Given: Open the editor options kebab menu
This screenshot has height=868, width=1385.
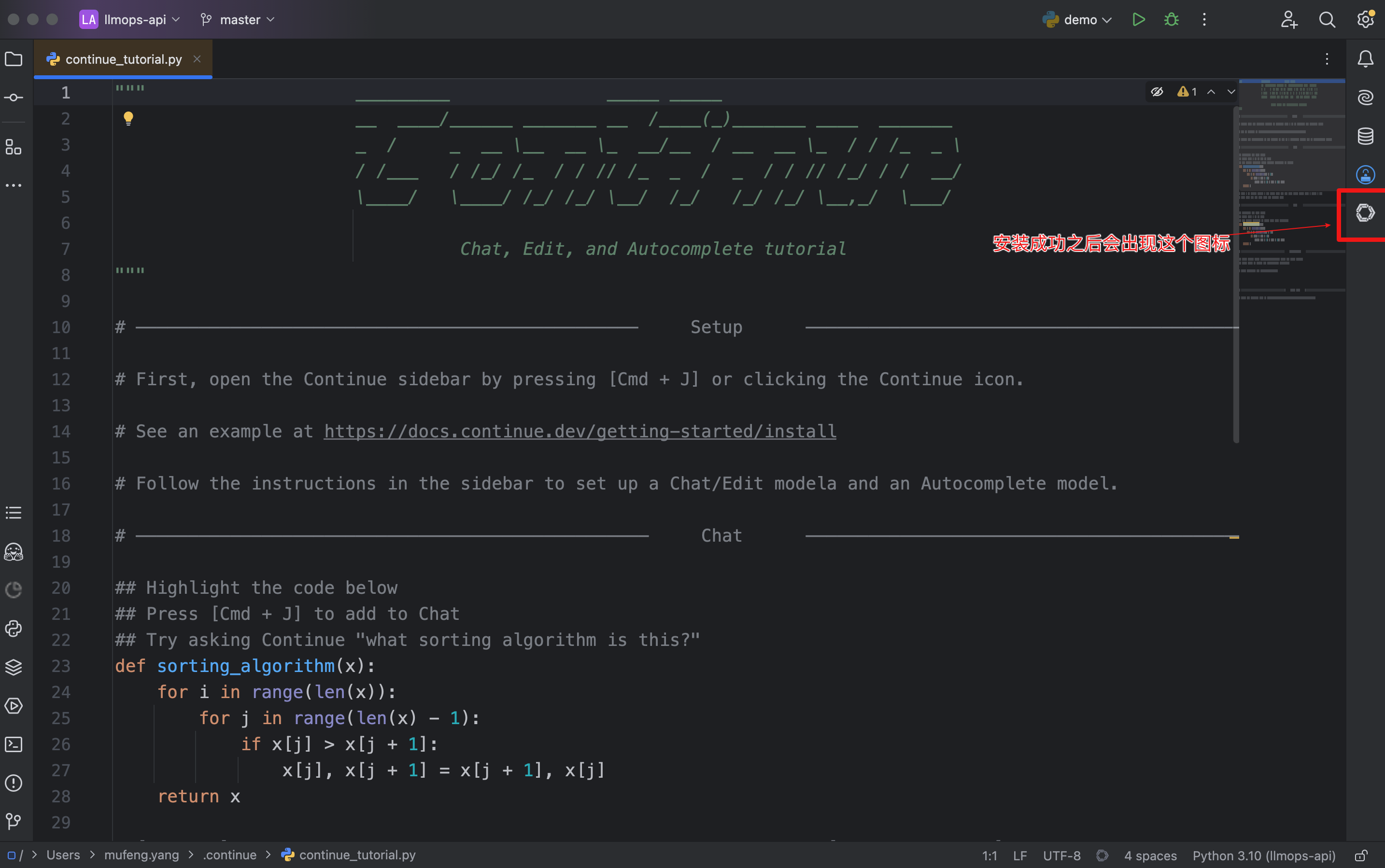Looking at the screenshot, I should (1327, 58).
